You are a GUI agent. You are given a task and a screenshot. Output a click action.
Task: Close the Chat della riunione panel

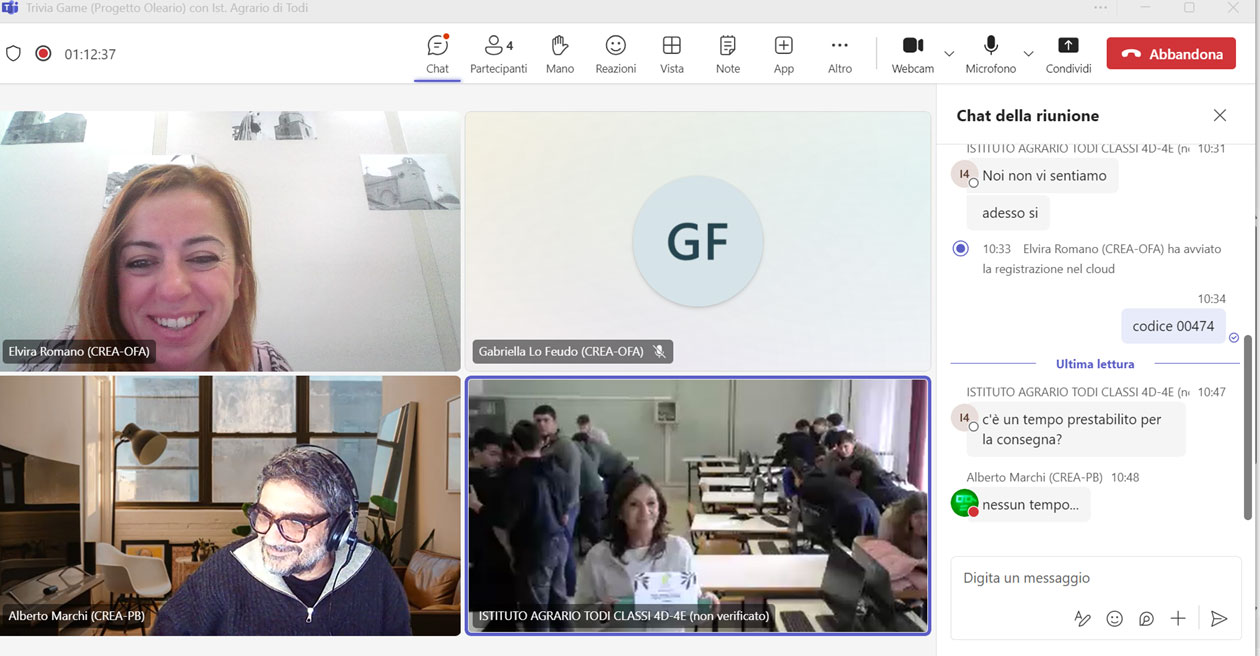1219,115
